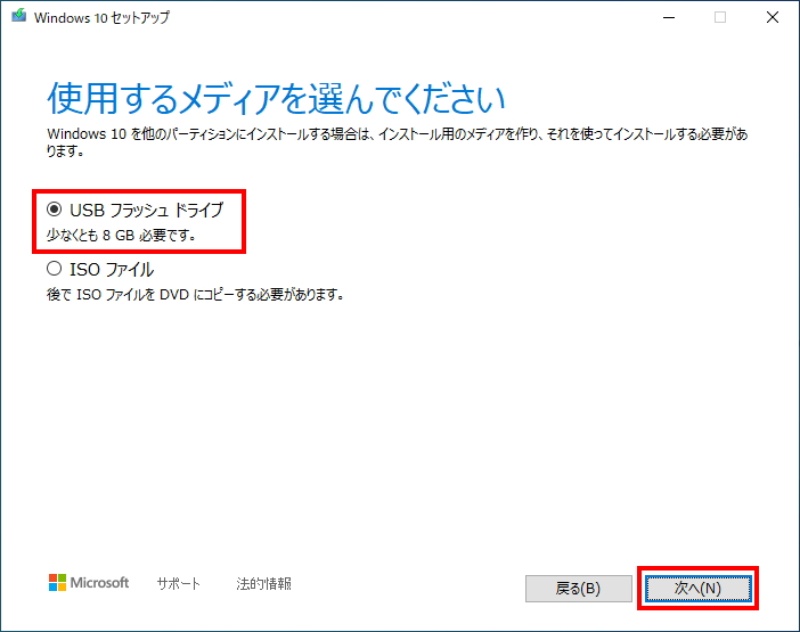Click the 使用するメディアを選んでください heading

(x=275, y=99)
